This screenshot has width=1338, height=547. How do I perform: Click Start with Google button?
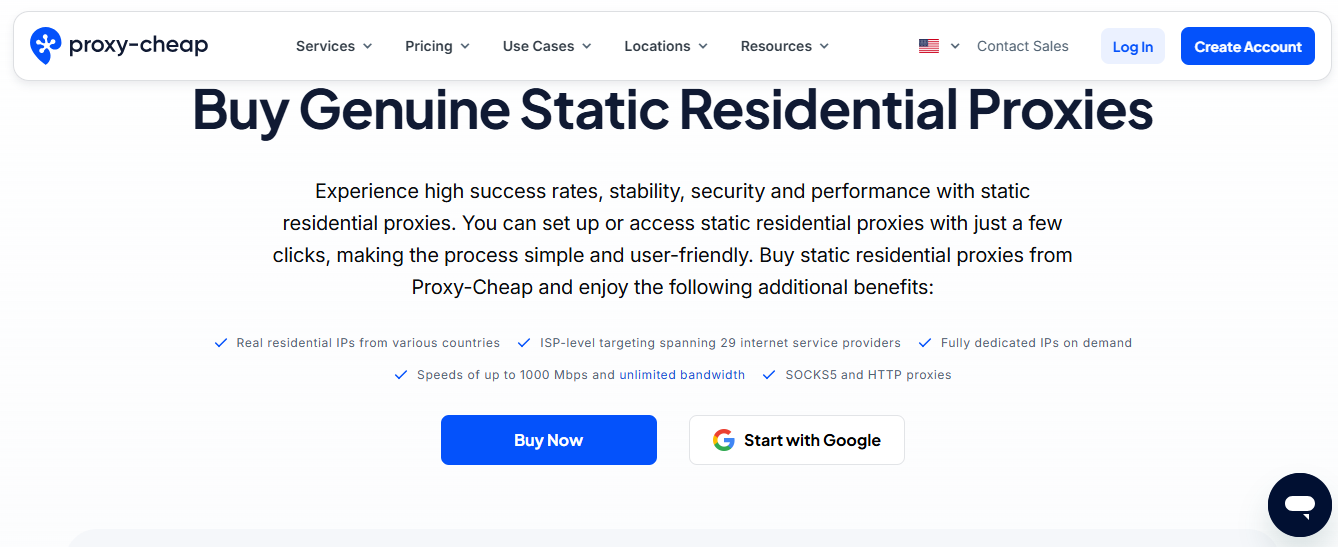797,440
